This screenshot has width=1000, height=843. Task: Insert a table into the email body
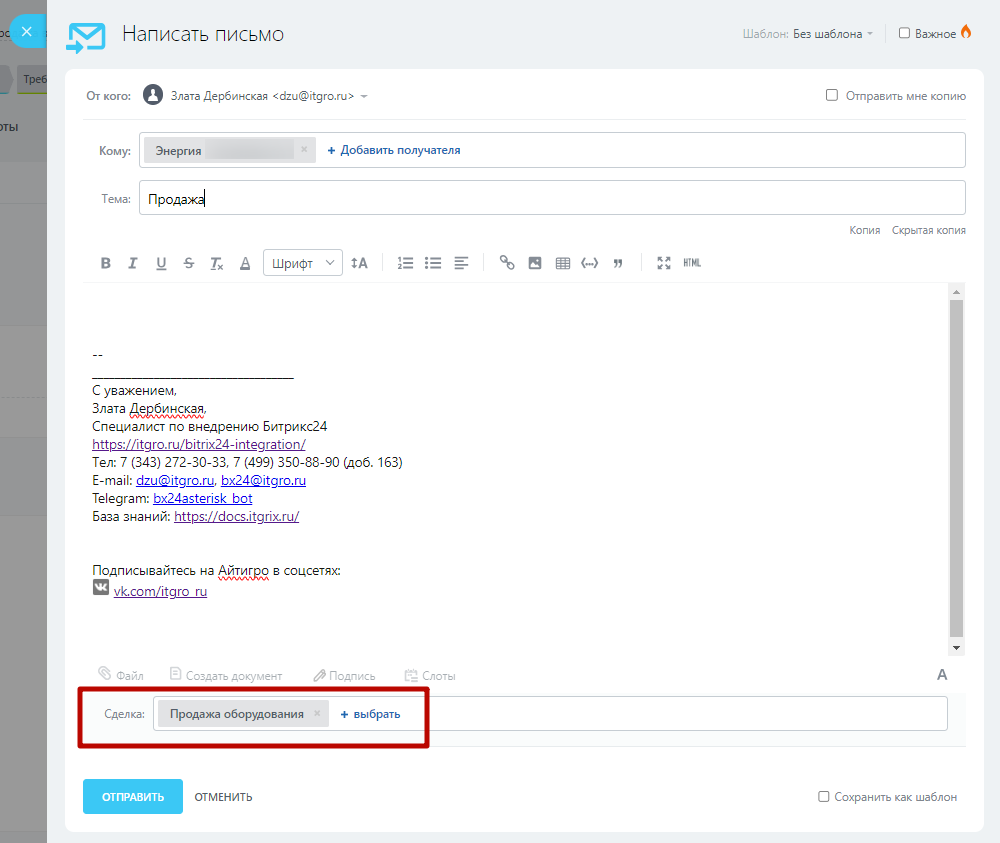[563, 263]
